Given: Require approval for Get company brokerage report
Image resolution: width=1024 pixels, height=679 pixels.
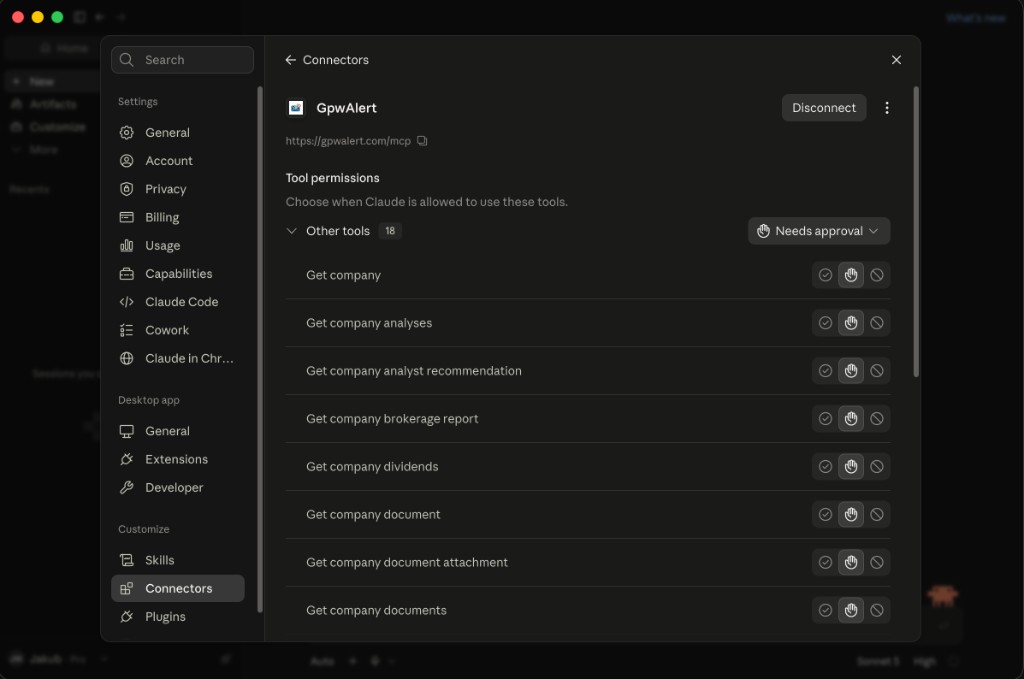Looking at the screenshot, I should [x=850, y=418].
